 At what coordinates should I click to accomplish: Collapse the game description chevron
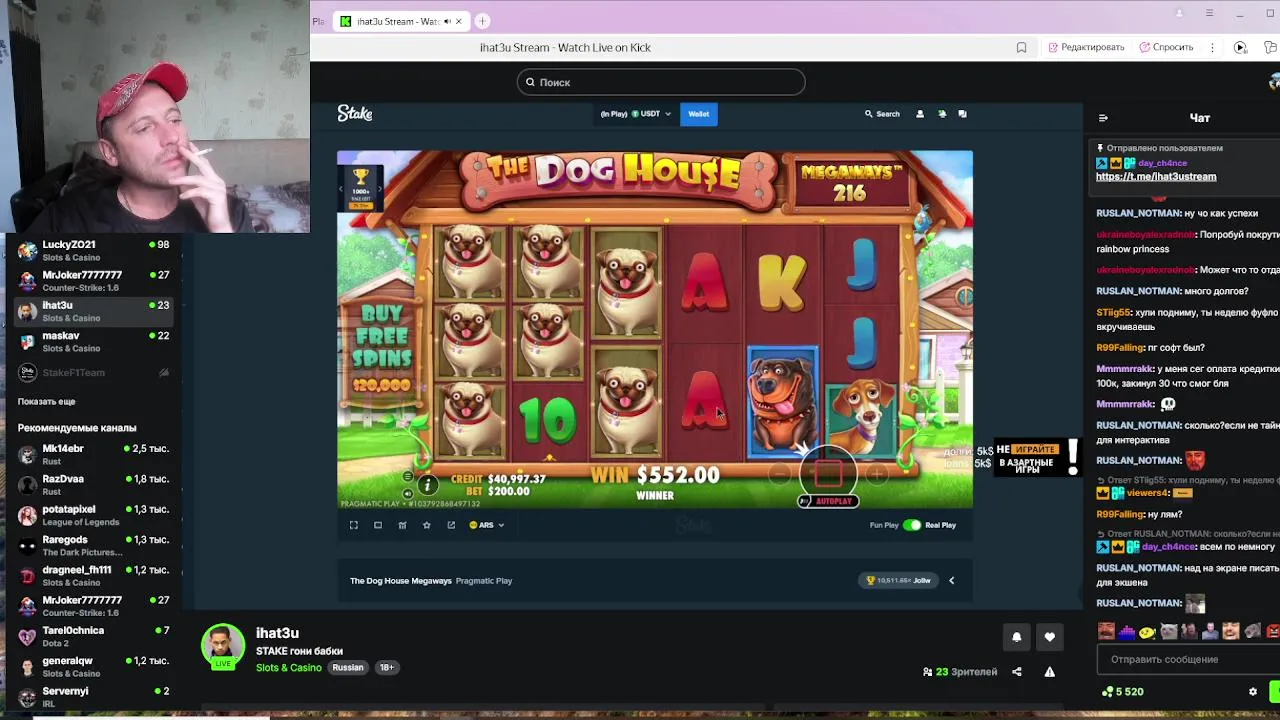coord(951,580)
